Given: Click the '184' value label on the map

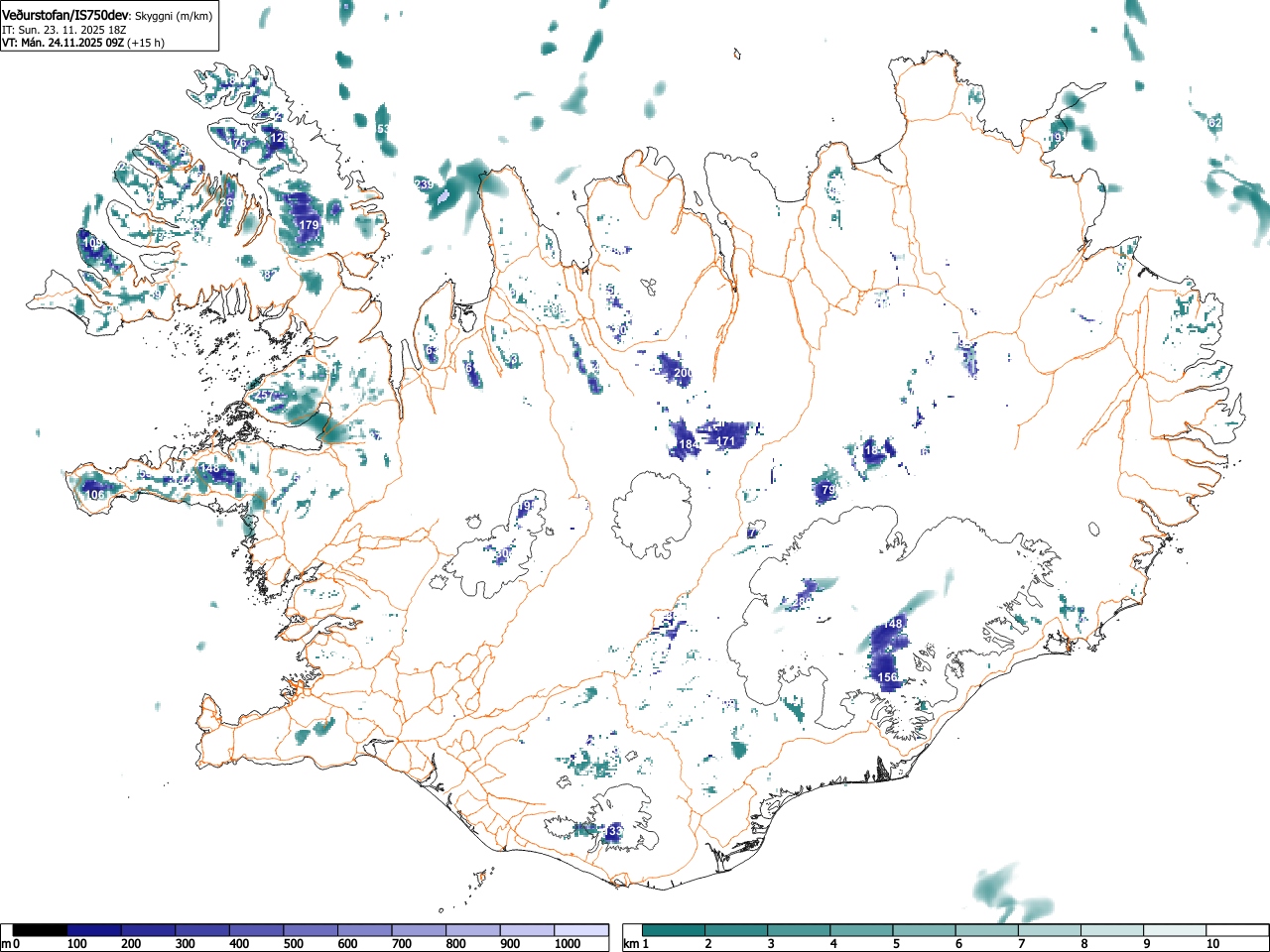Looking at the screenshot, I should [689, 446].
